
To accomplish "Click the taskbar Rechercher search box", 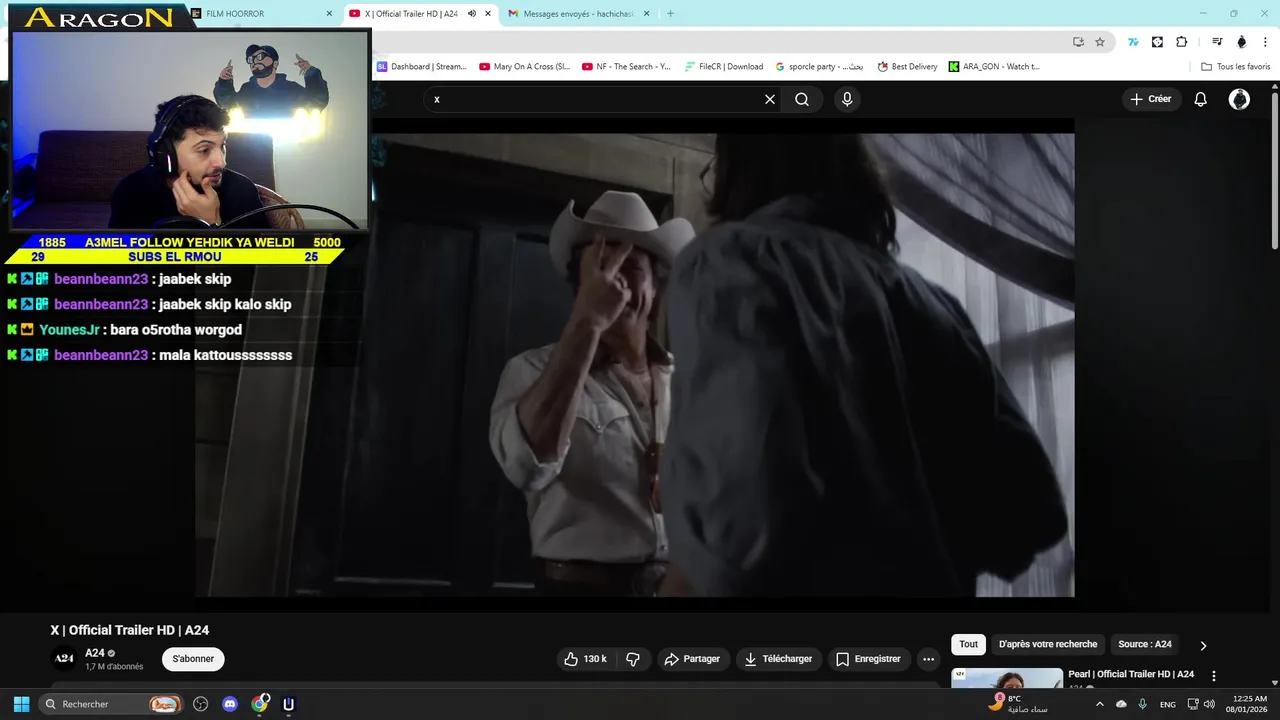I will [112, 704].
